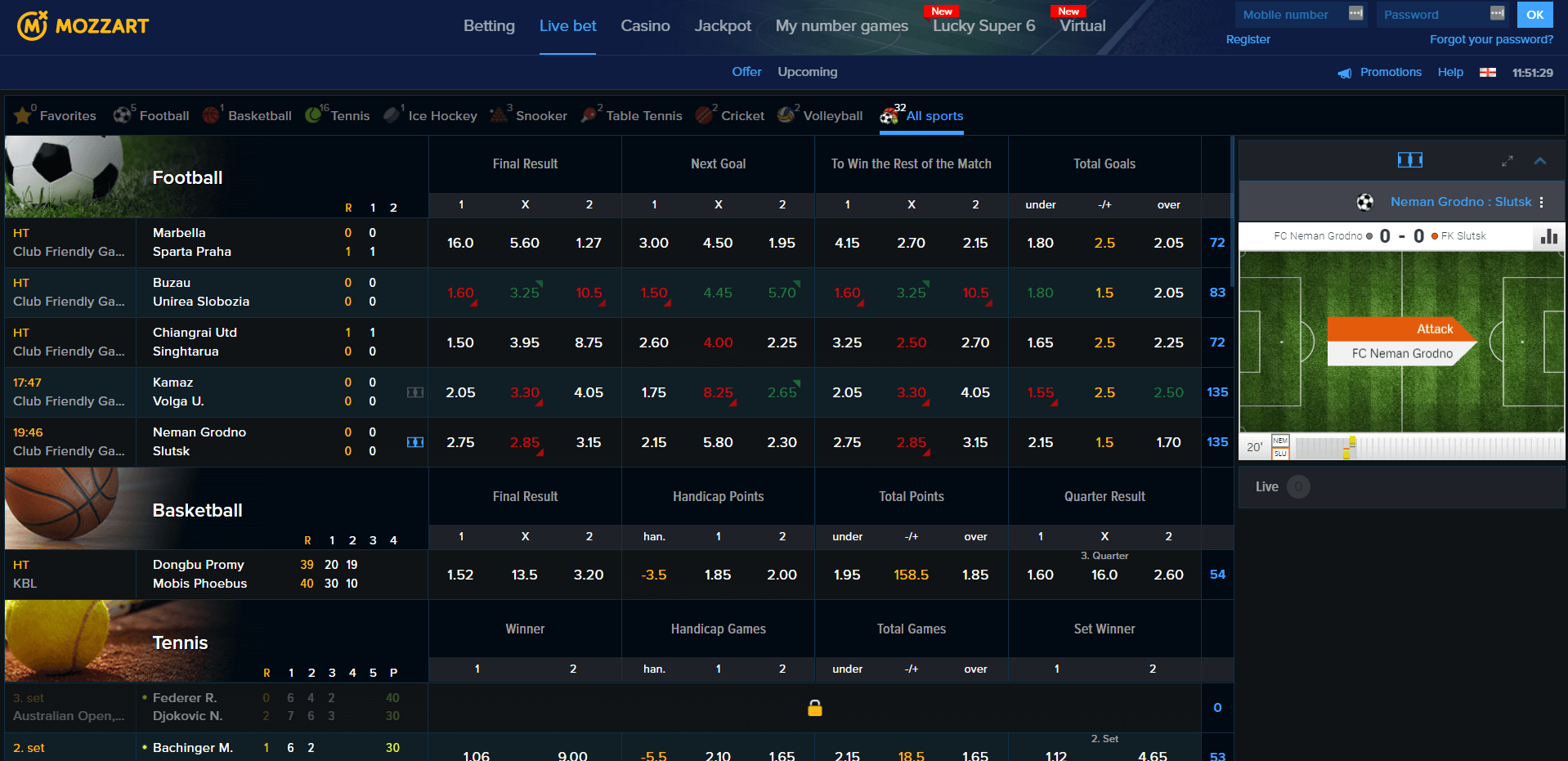
Task: Click Forgot your password link
Action: pyautogui.click(x=1491, y=39)
